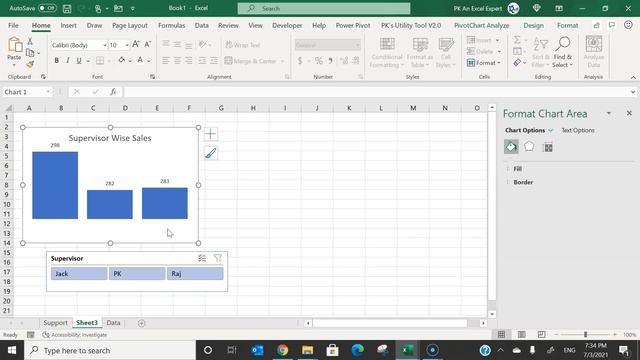Open the font name dropdown
This screenshot has height=360, width=640.
pos(104,45)
